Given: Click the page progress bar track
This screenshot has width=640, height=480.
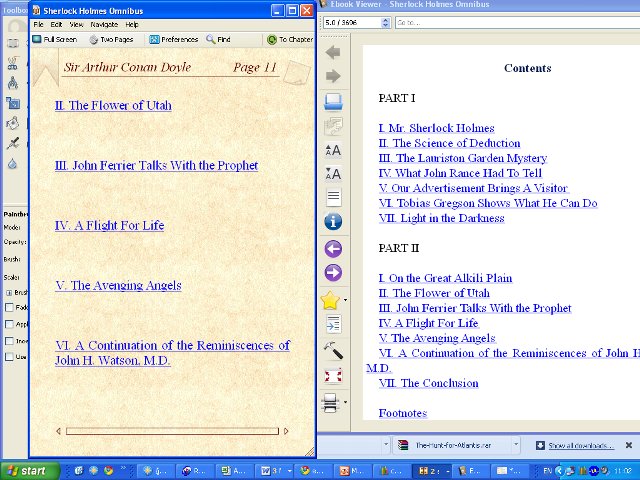Looking at the screenshot, I should pos(172,431).
